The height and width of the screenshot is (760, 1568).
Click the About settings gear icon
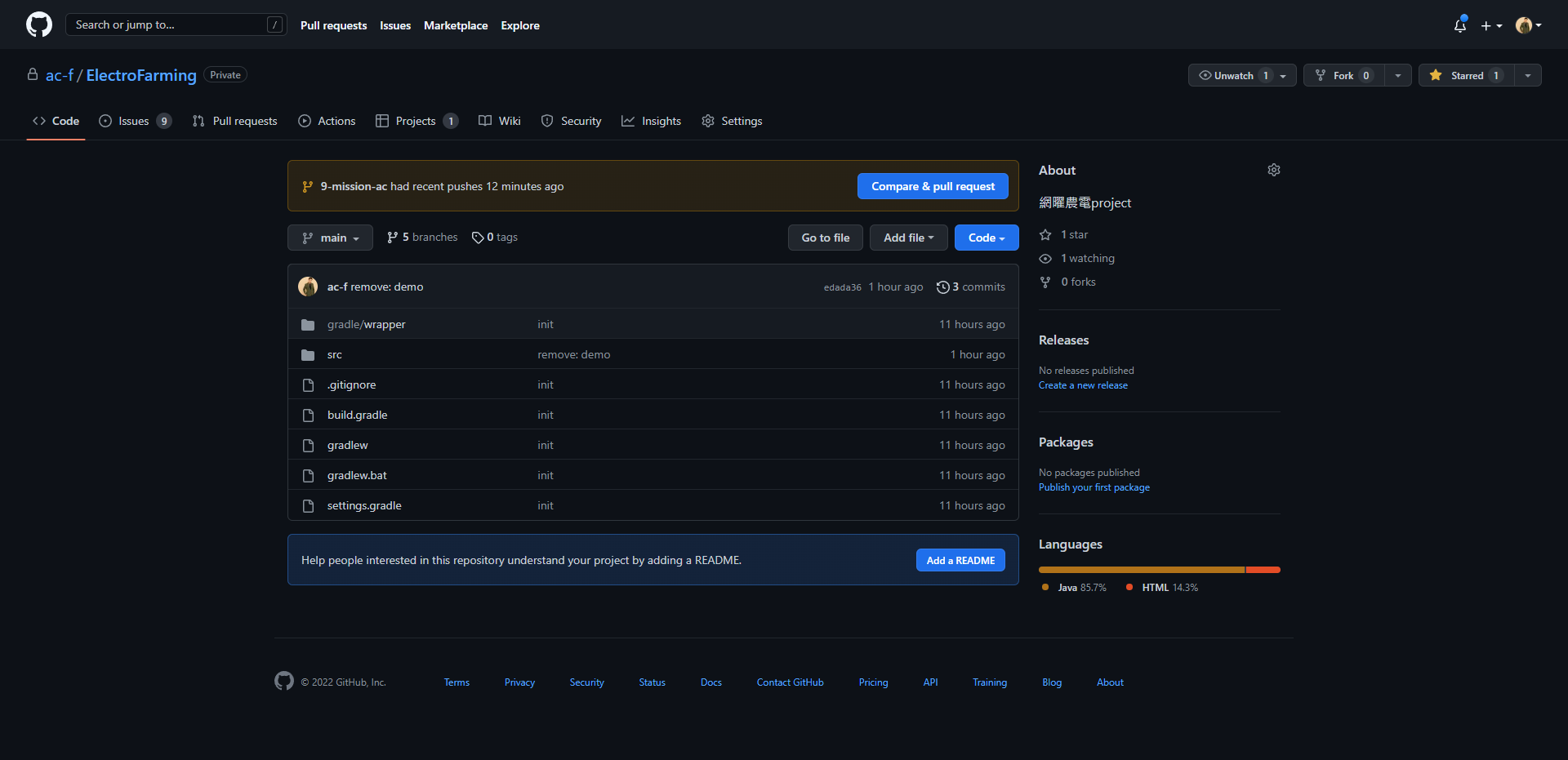[1274, 170]
